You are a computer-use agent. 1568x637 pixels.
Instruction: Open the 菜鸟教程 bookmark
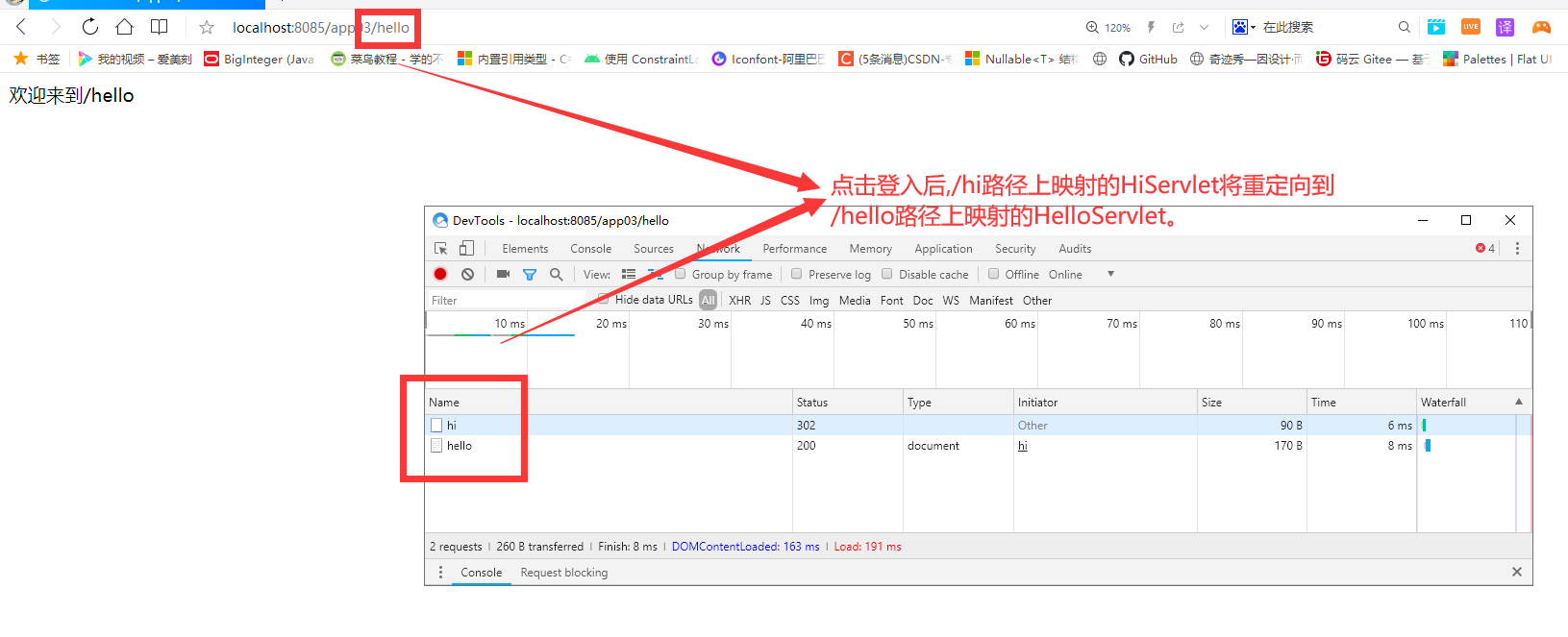[x=386, y=59]
